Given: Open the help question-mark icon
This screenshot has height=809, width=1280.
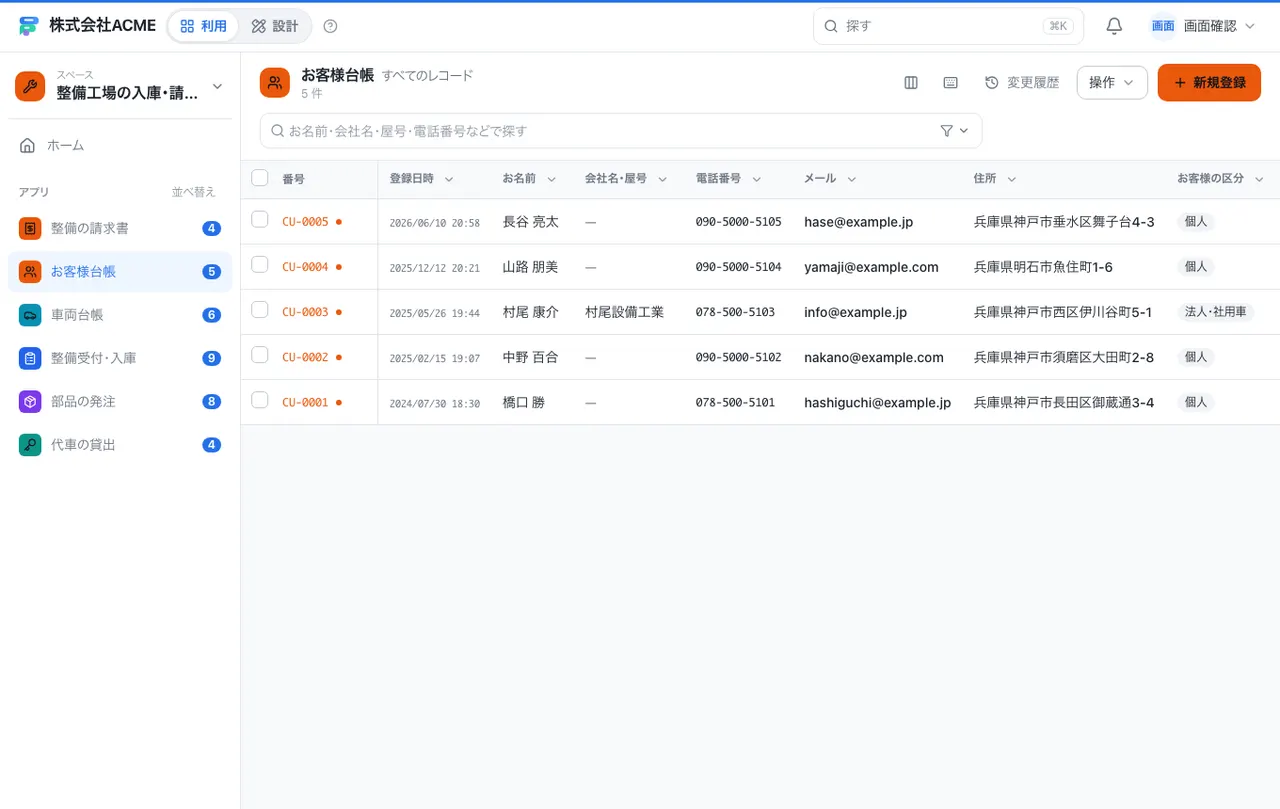Looking at the screenshot, I should pos(331,26).
